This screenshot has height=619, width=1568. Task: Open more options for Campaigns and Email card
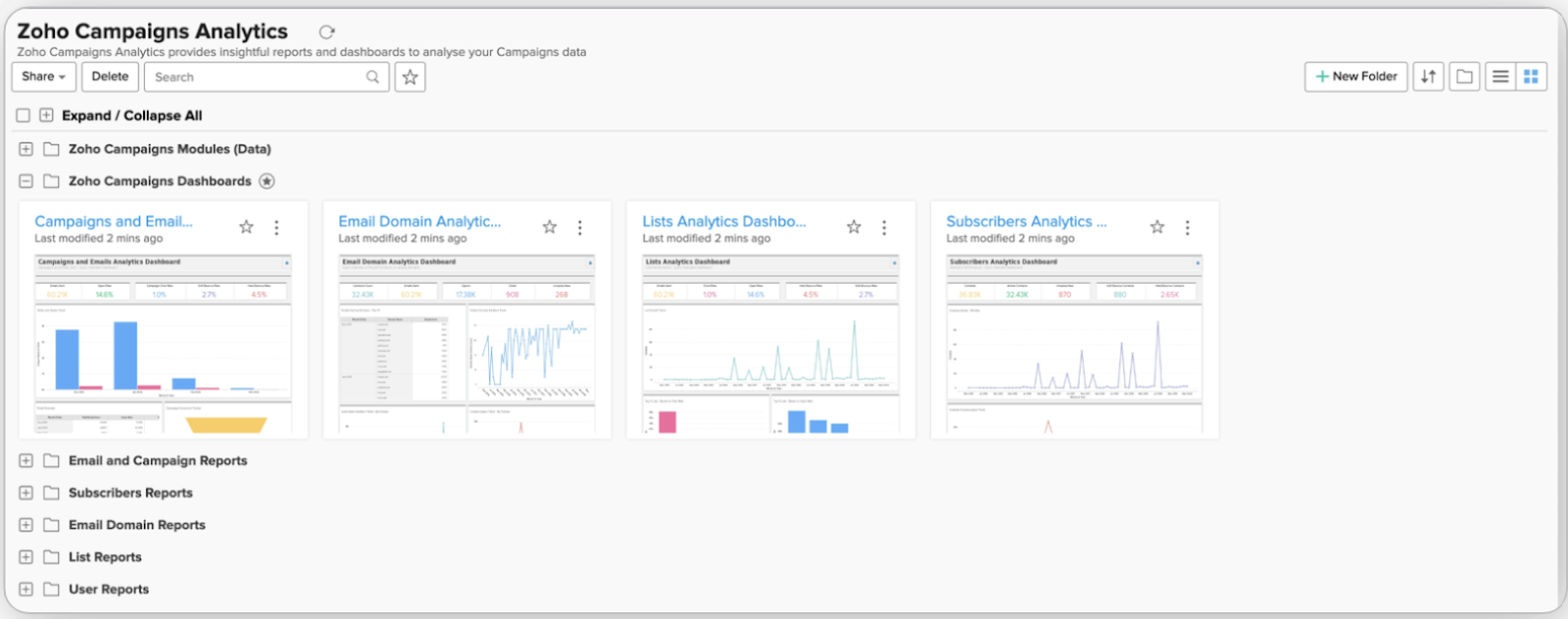pos(276,227)
